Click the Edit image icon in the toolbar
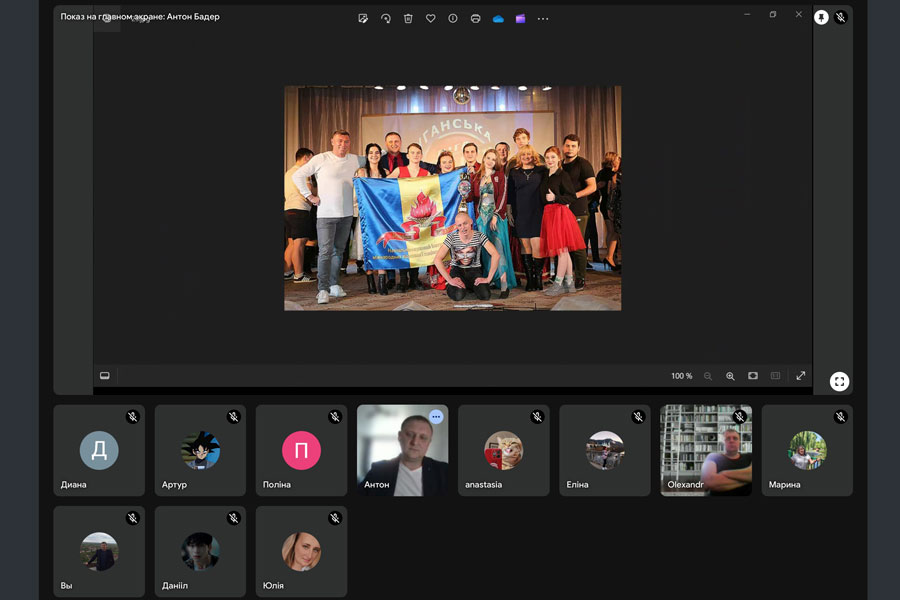 pos(363,18)
